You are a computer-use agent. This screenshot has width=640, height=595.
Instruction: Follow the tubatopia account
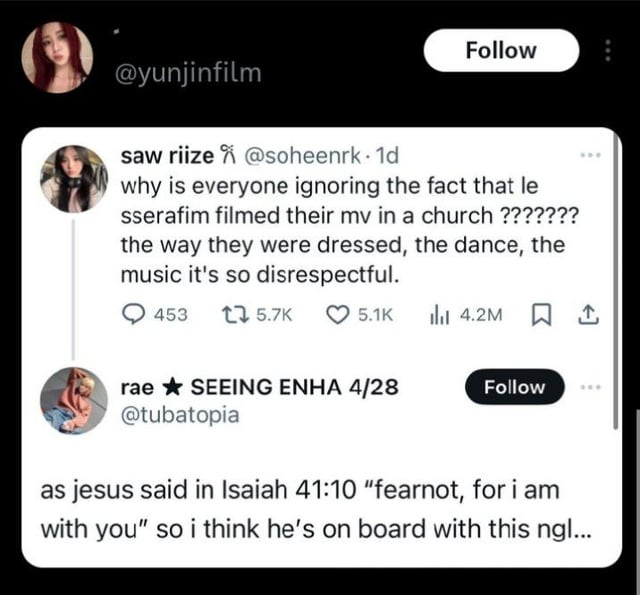[514, 387]
